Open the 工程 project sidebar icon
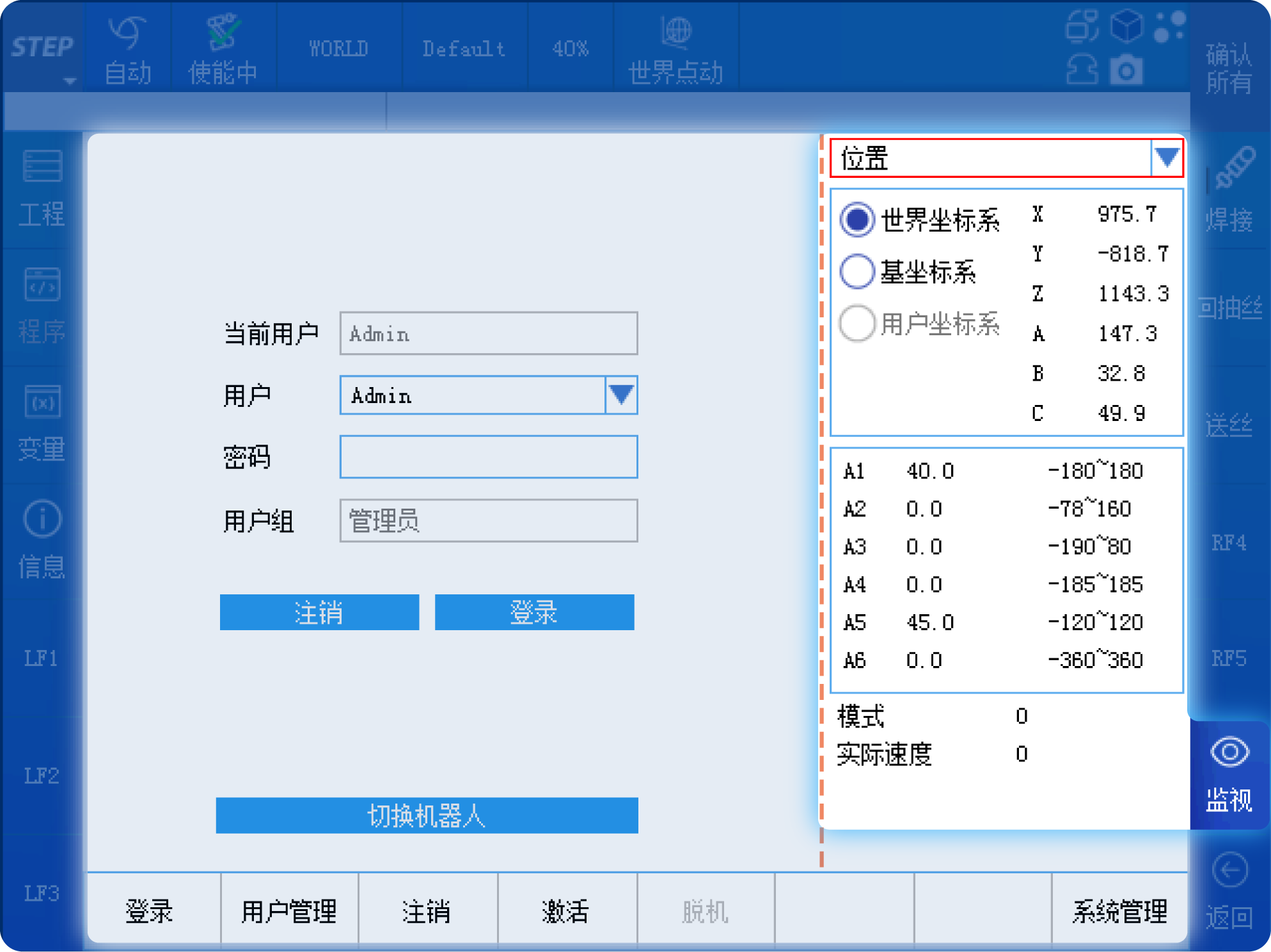The image size is (1271, 952). (42, 166)
